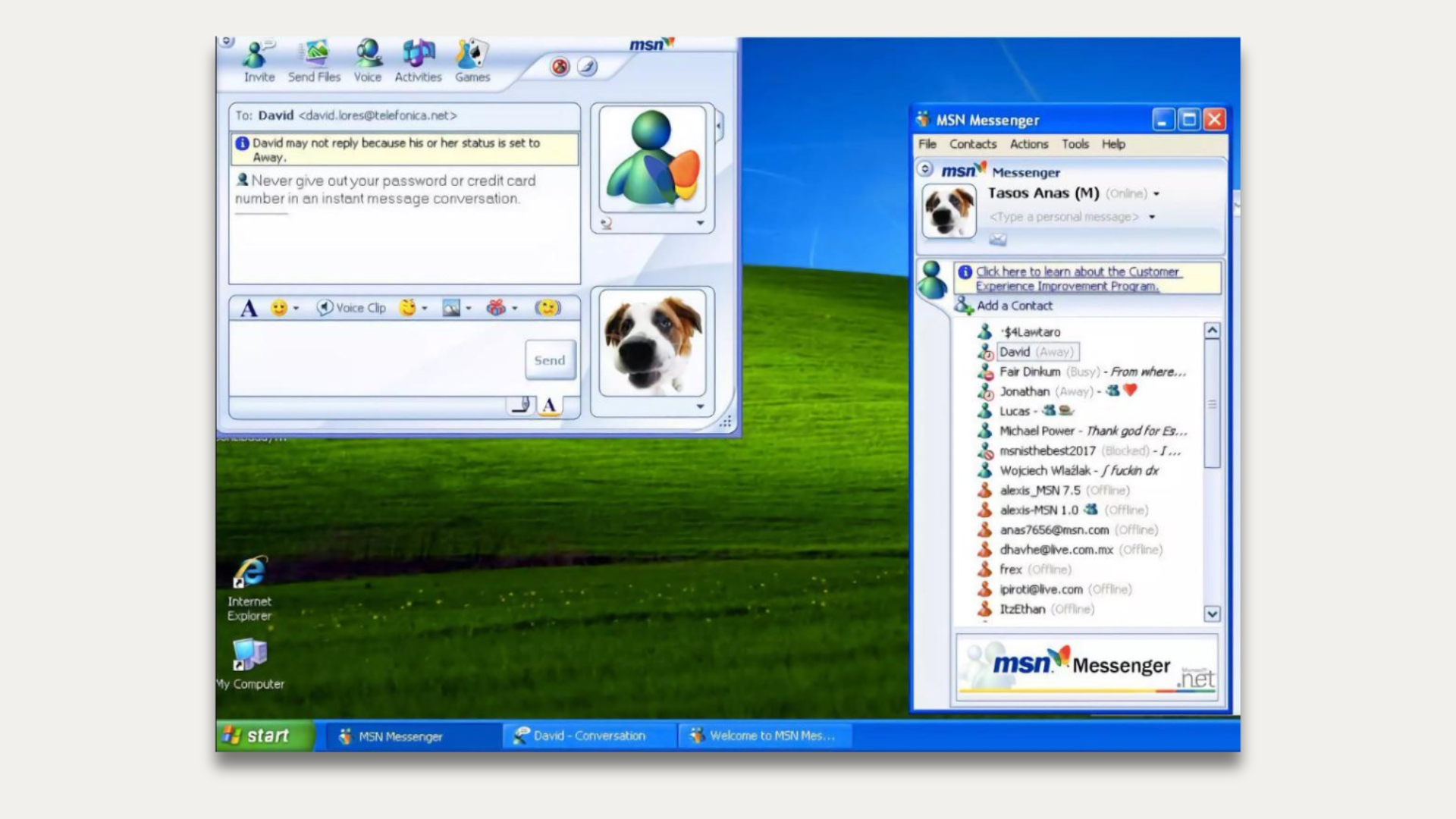Image resolution: width=1456 pixels, height=819 pixels.
Task: Click the Voice Clip button
Action: click(x=352, y=308)
